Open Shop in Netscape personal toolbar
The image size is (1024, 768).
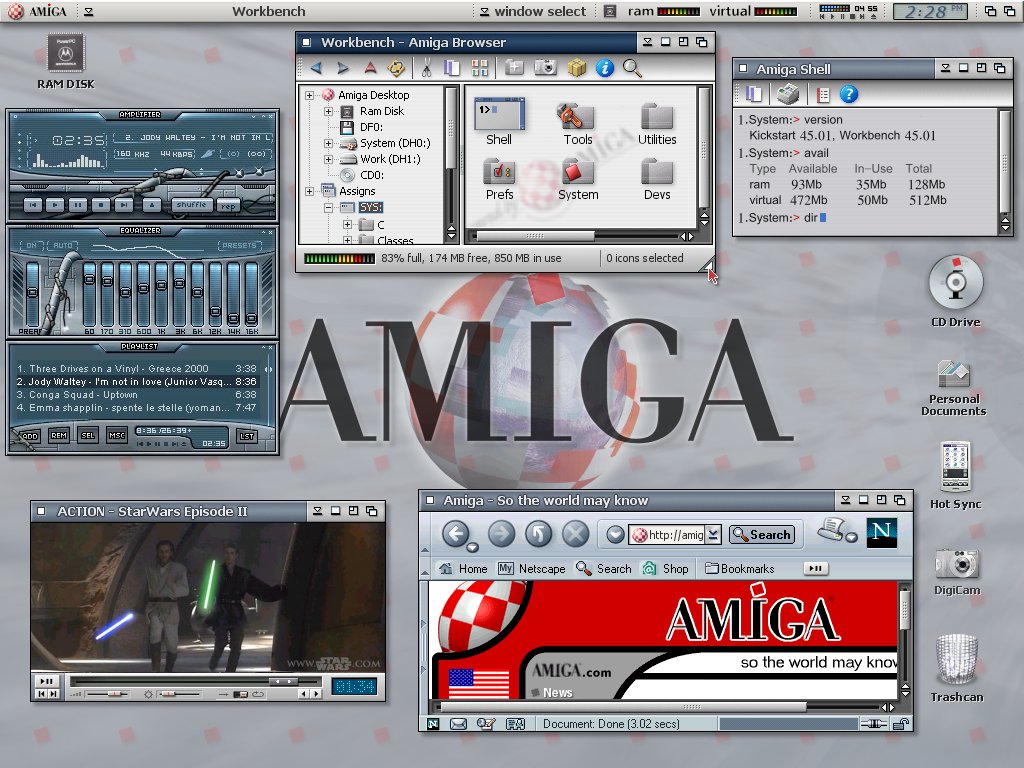click(x=665, y=569)
